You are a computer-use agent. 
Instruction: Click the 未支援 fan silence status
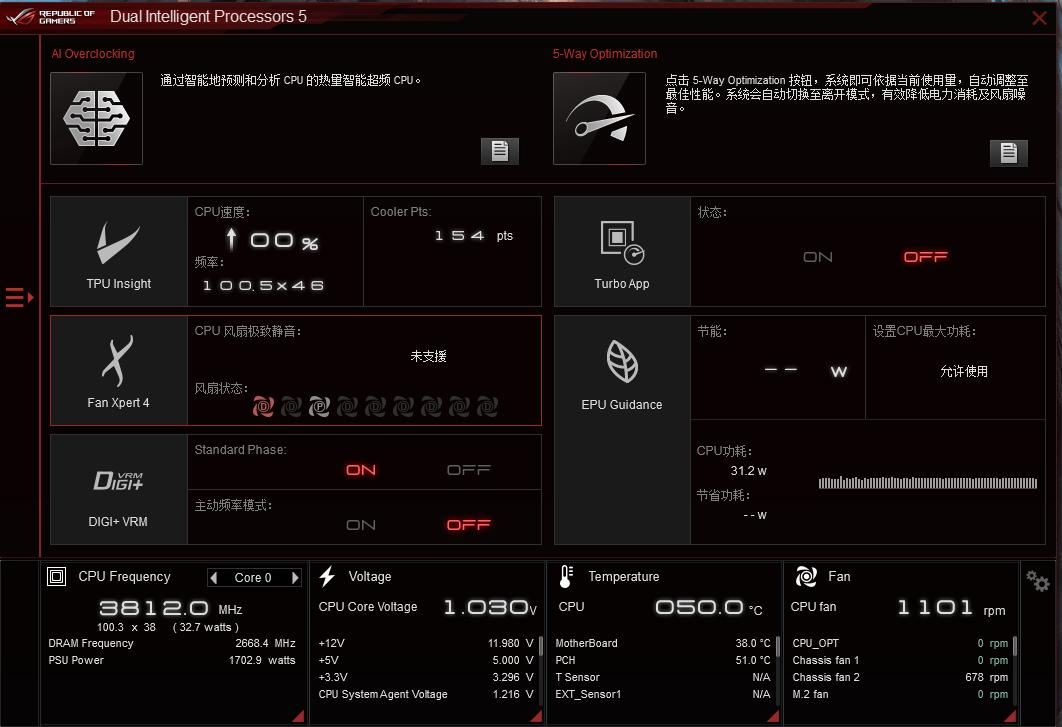tap(428, 356)
